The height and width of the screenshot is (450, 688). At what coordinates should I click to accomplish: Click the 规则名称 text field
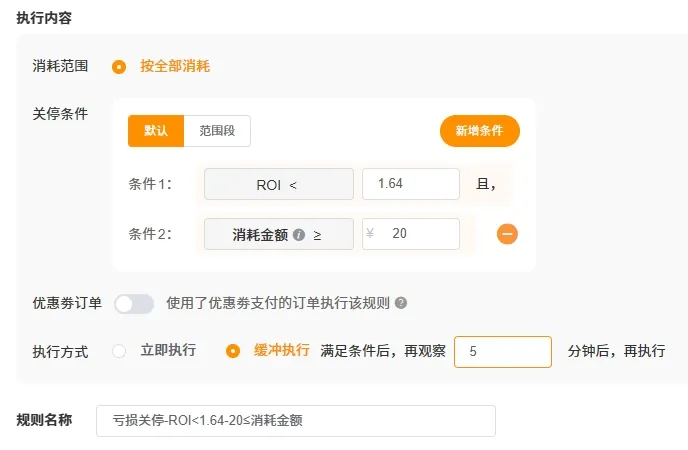click(x=296, y=421)
